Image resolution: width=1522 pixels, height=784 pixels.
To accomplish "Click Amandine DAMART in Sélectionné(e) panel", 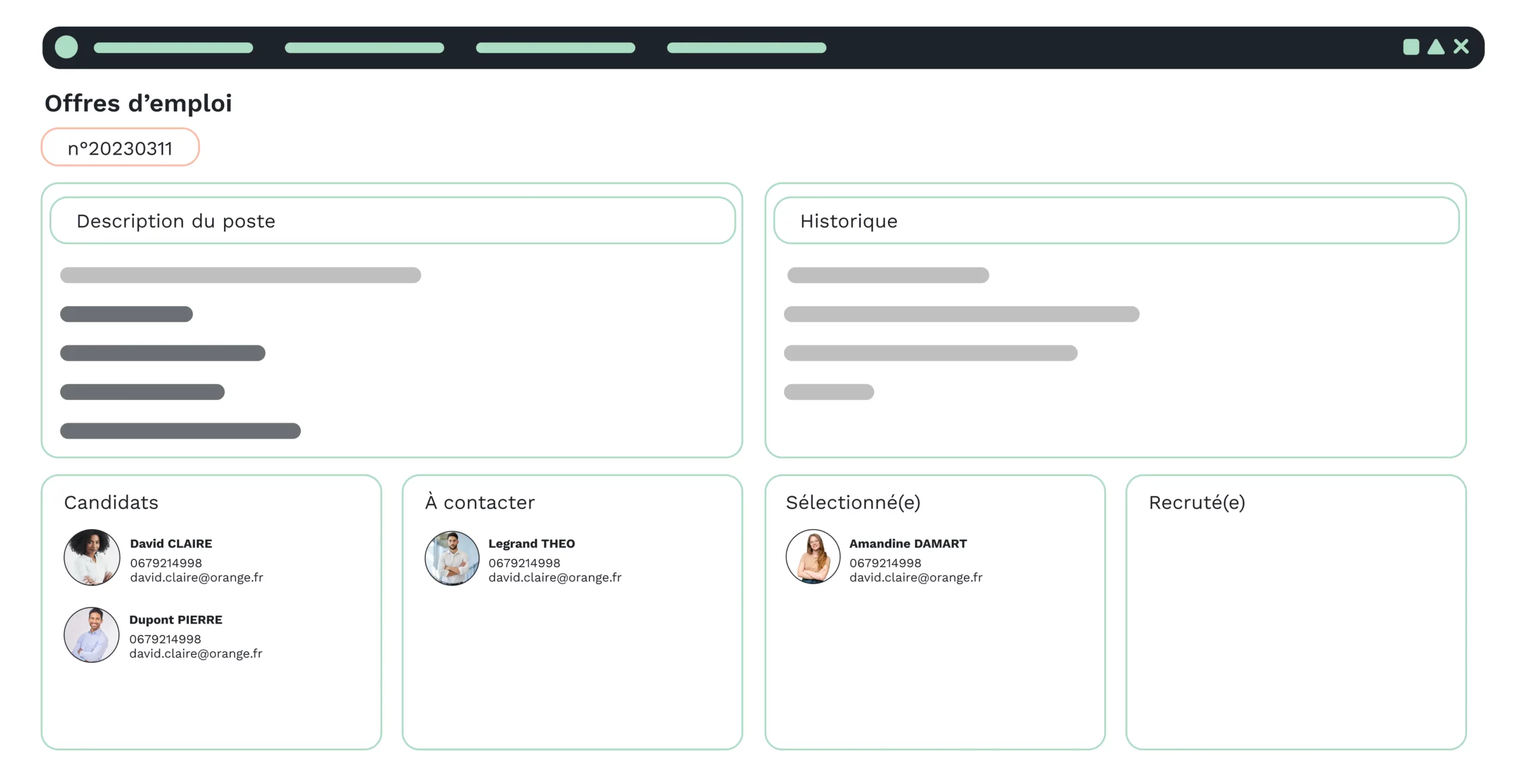I will pyautogui.click(x=907, y=543).
